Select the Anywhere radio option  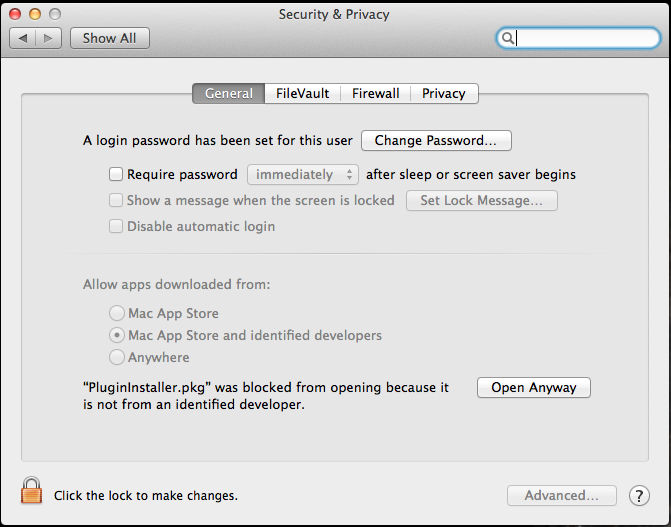pos(116,357)
